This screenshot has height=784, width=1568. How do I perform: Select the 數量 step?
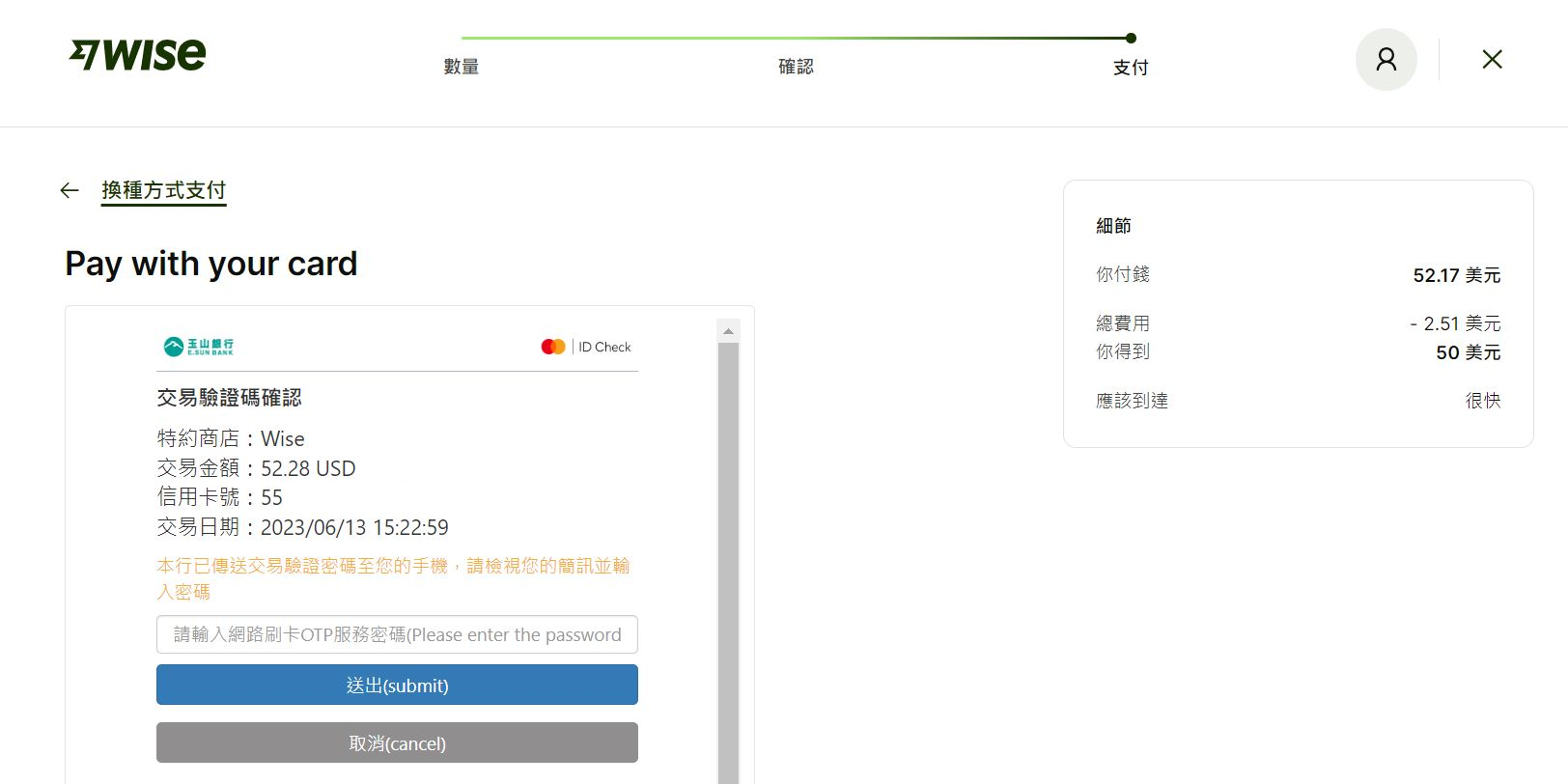pyautogui.click(x=462, y=67)
